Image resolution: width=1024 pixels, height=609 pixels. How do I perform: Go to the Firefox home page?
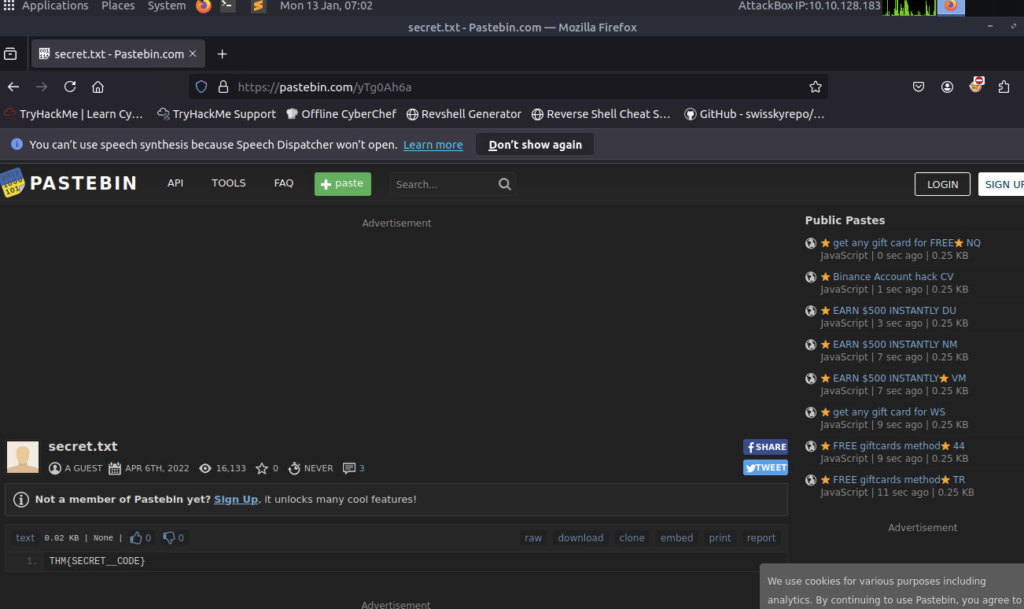(98, 87)
